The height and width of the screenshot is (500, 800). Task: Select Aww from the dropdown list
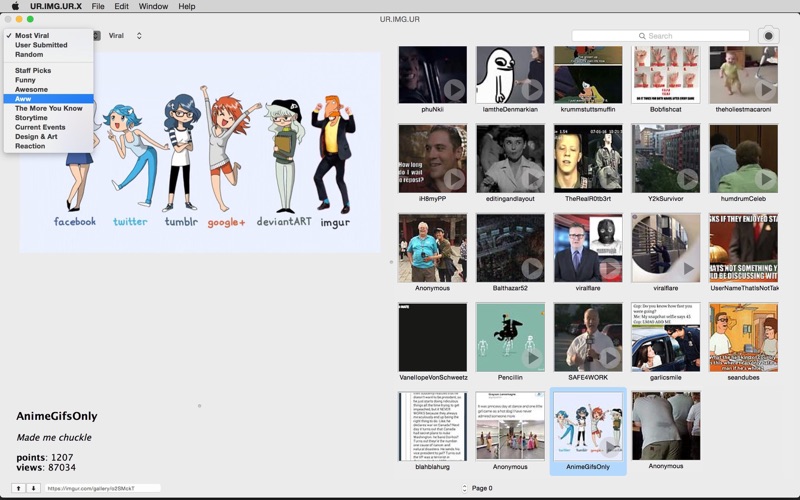24,99
